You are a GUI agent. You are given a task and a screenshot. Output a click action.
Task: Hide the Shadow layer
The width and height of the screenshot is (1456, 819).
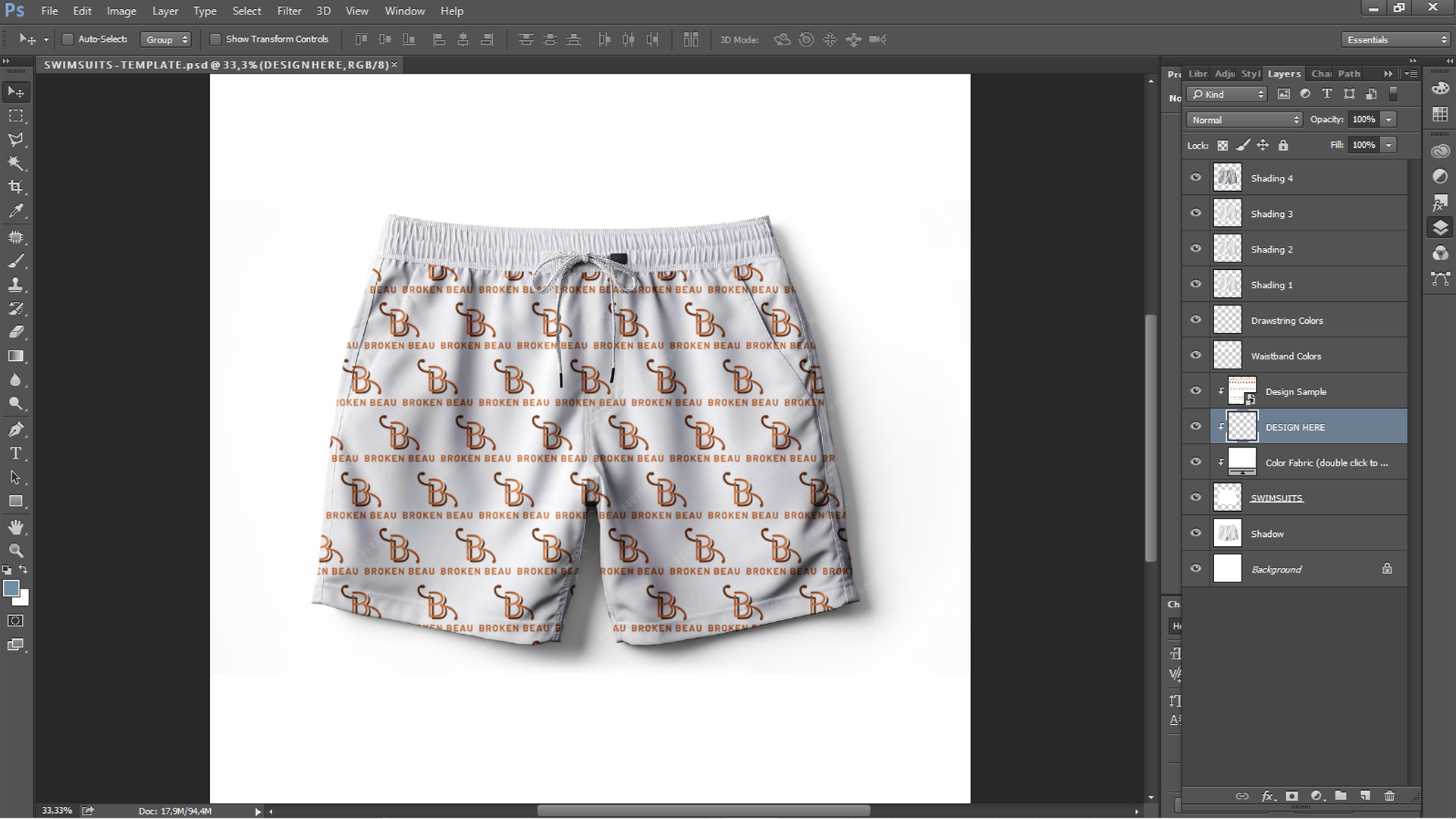1196,533
